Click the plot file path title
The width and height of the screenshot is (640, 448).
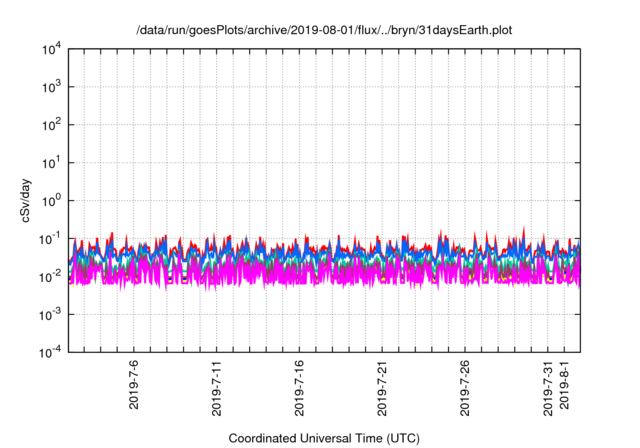(324, 31)
